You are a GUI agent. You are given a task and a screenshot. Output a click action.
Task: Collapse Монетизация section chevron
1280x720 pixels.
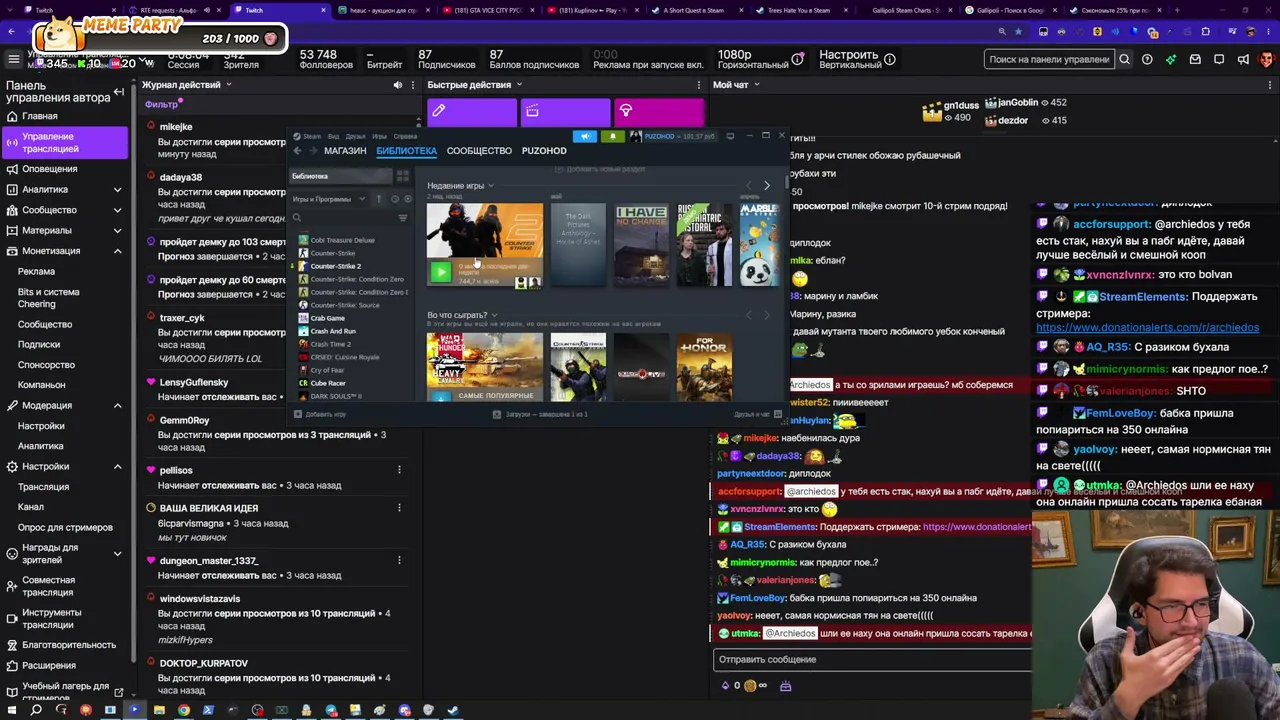(117, 251)
